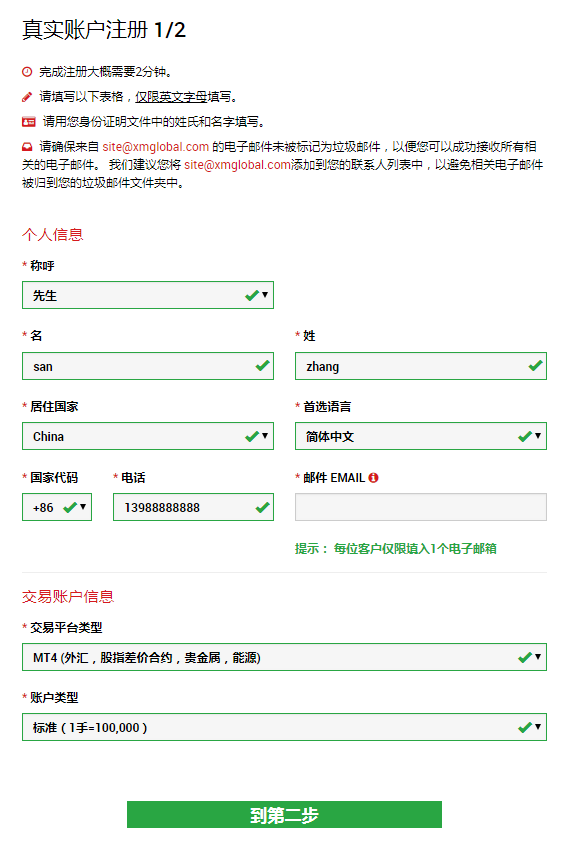Viewport: 572px width, 844px height.
Task: Click the 名 input field containing san
Action: click(148, 366)
